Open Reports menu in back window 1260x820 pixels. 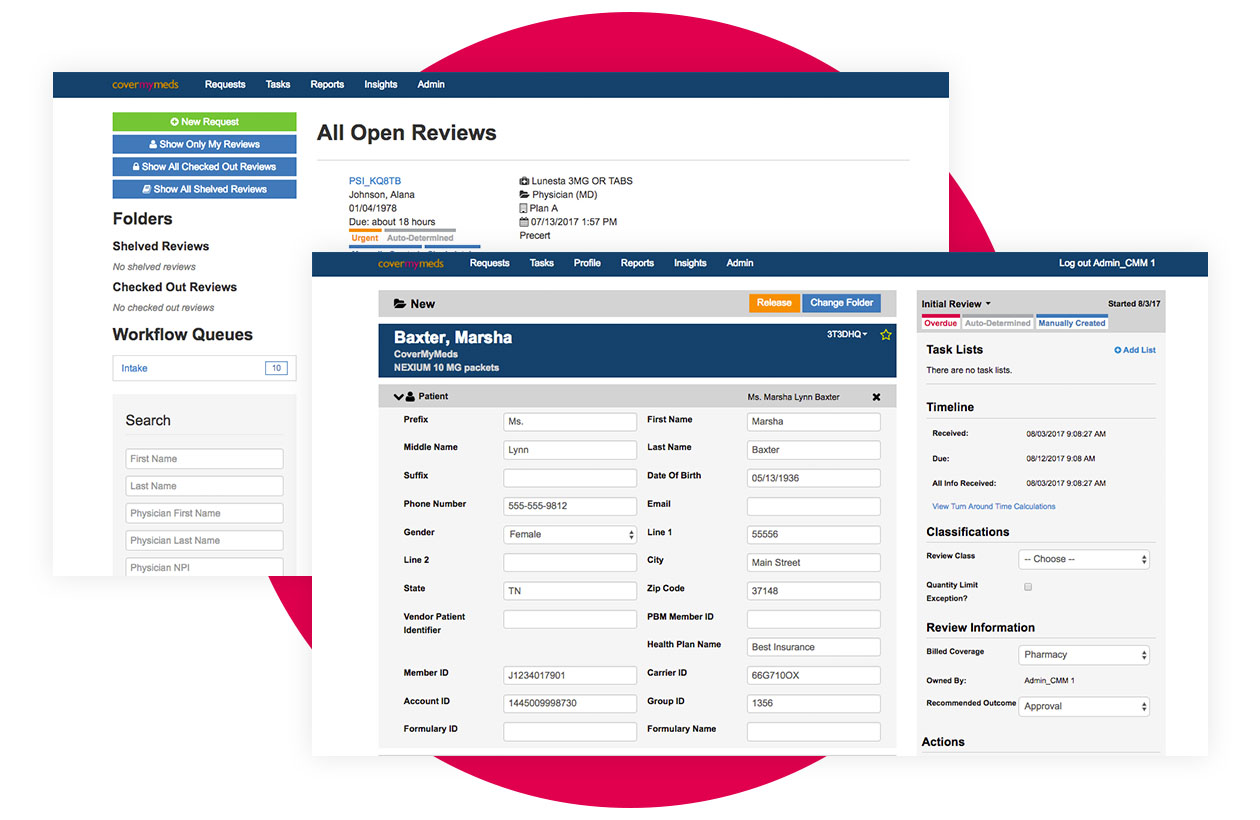[327, 85]
